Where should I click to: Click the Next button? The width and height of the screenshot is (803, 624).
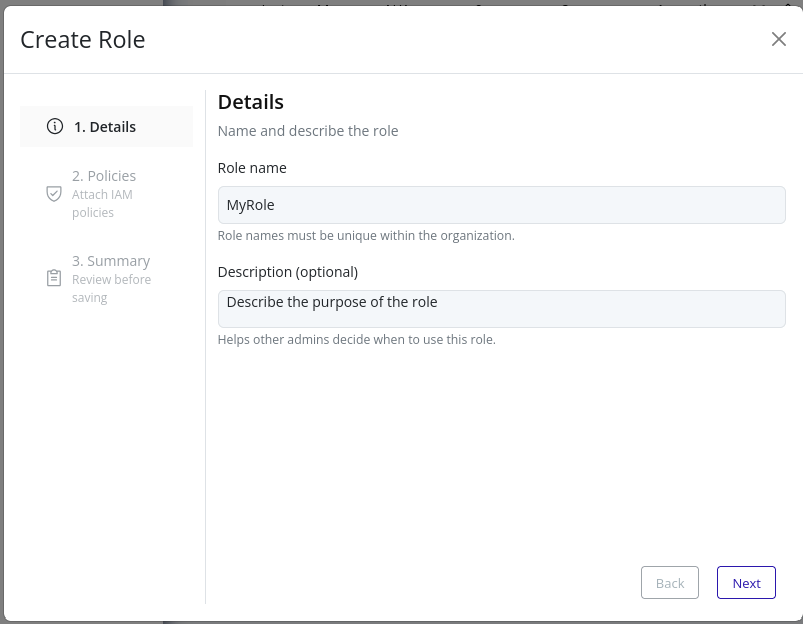coord(745,582)
